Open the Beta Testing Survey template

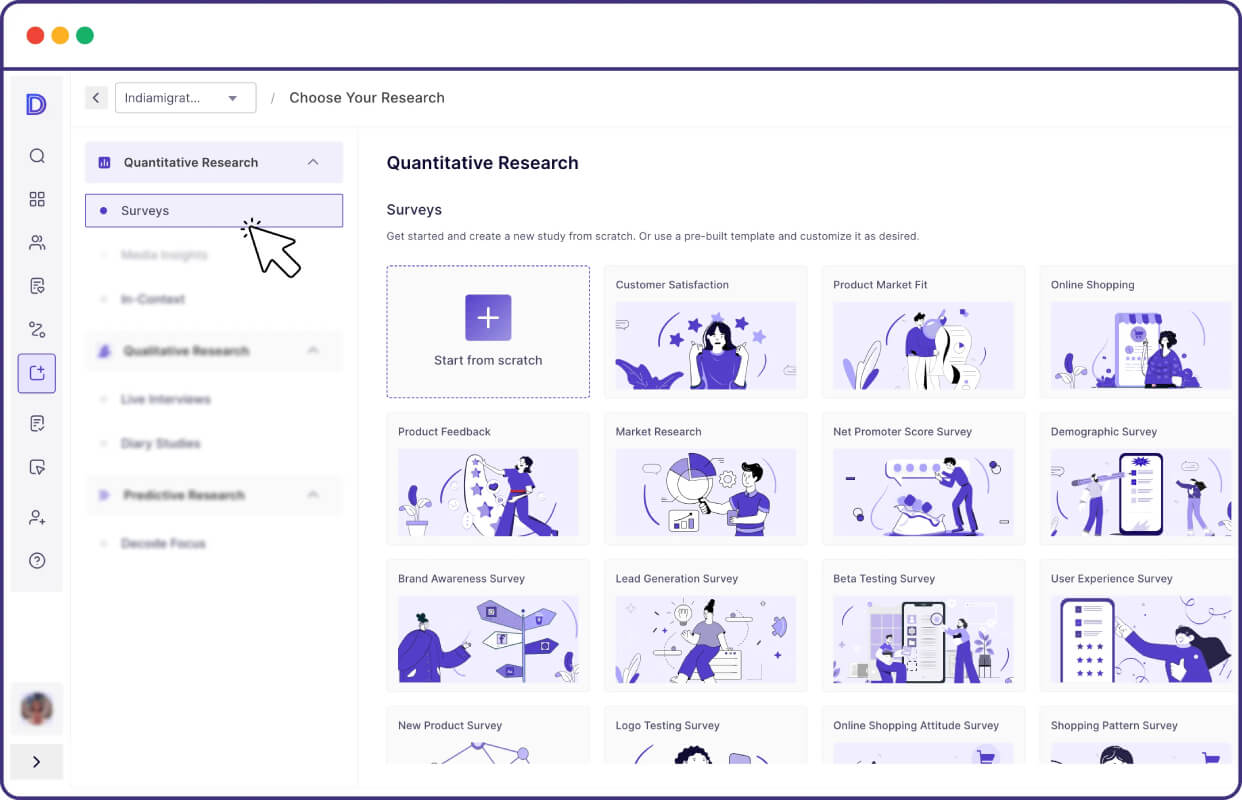pos(923,626)
